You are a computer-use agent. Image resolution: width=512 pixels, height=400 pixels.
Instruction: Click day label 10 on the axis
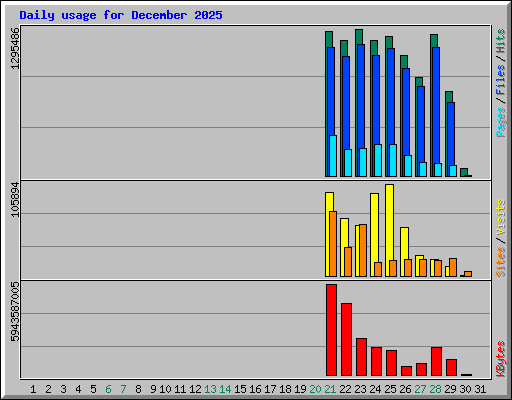(x=165, y=389)
